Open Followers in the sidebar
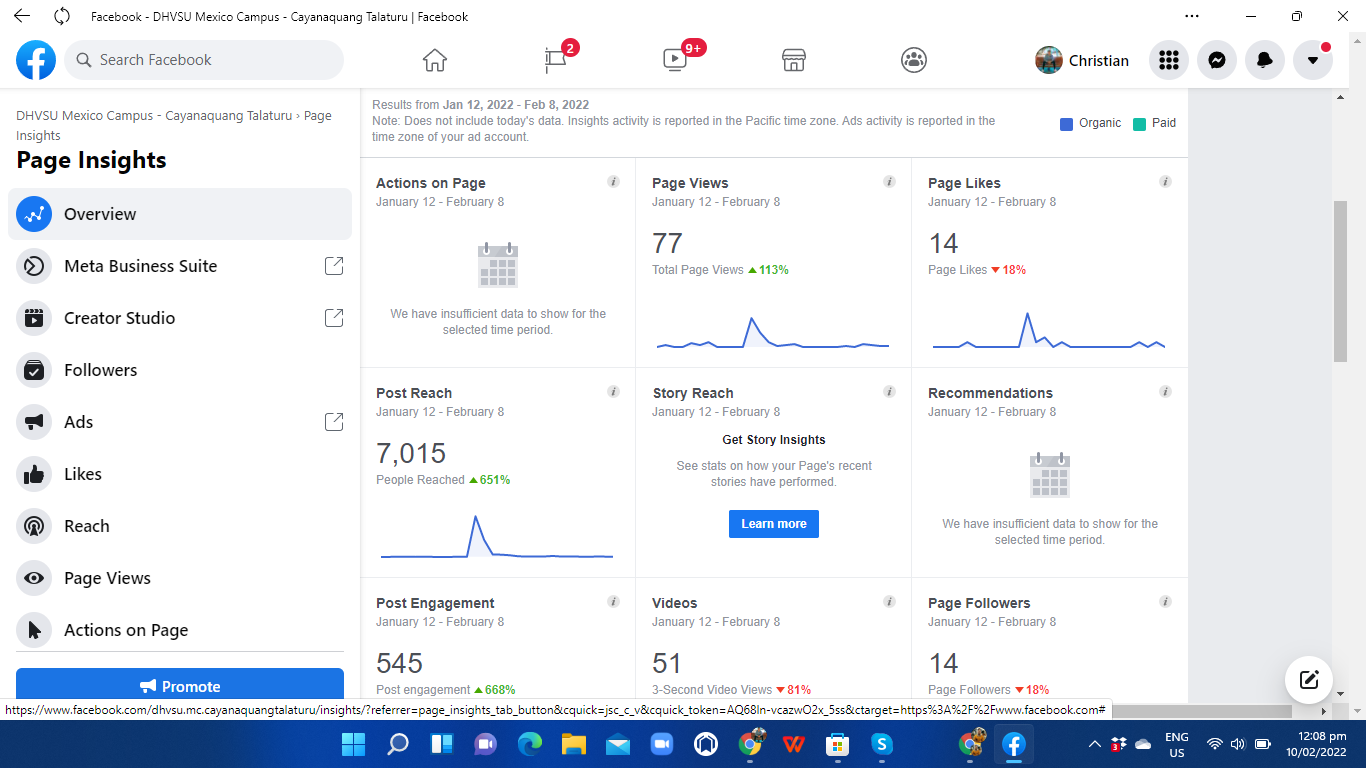The height and width of the screenshot is (768, 1366). click(x=180, y=370)
